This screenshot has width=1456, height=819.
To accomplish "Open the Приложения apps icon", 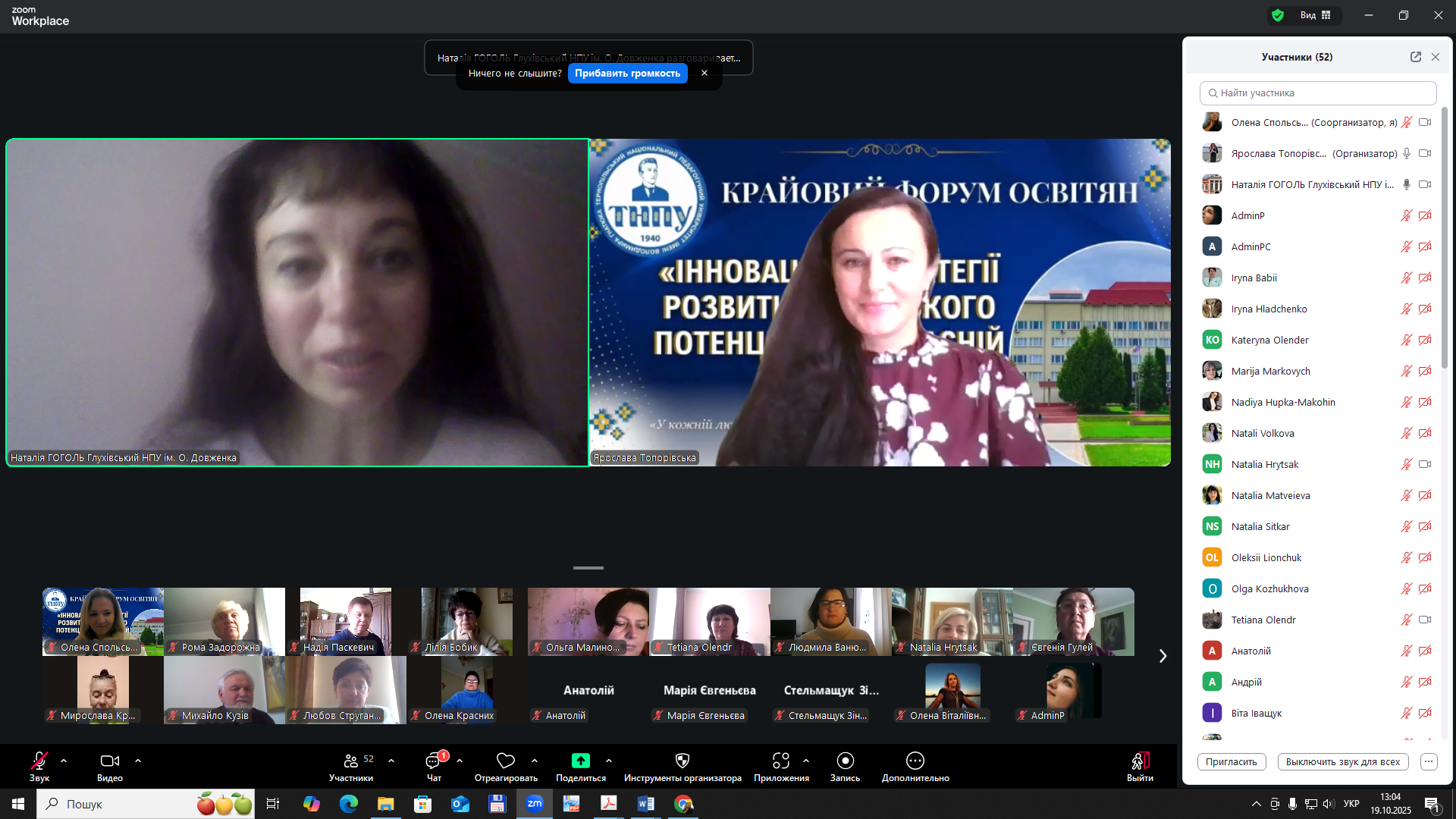I will coord(782,762).
